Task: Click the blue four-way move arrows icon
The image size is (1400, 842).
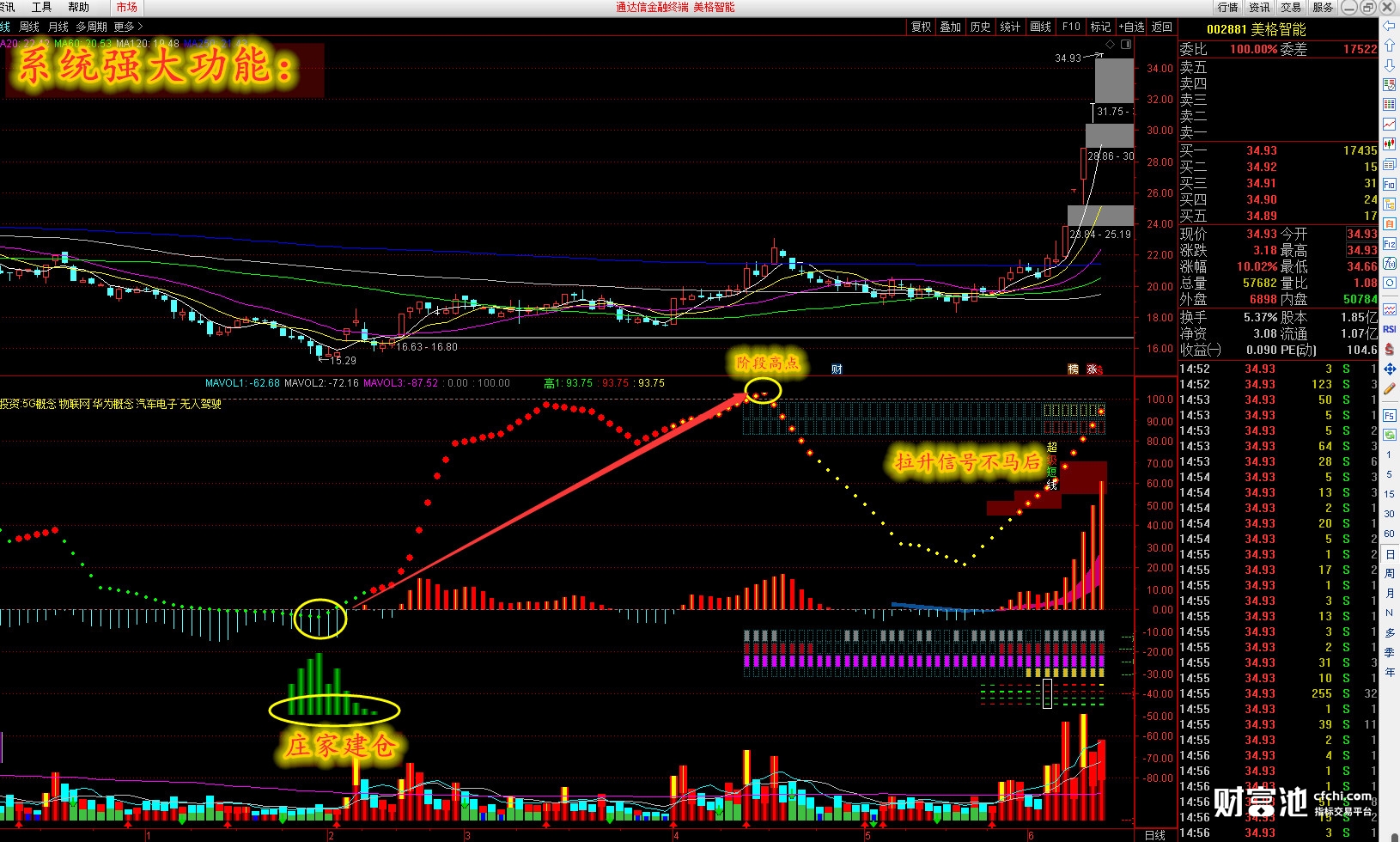Action: point(1389,369)
